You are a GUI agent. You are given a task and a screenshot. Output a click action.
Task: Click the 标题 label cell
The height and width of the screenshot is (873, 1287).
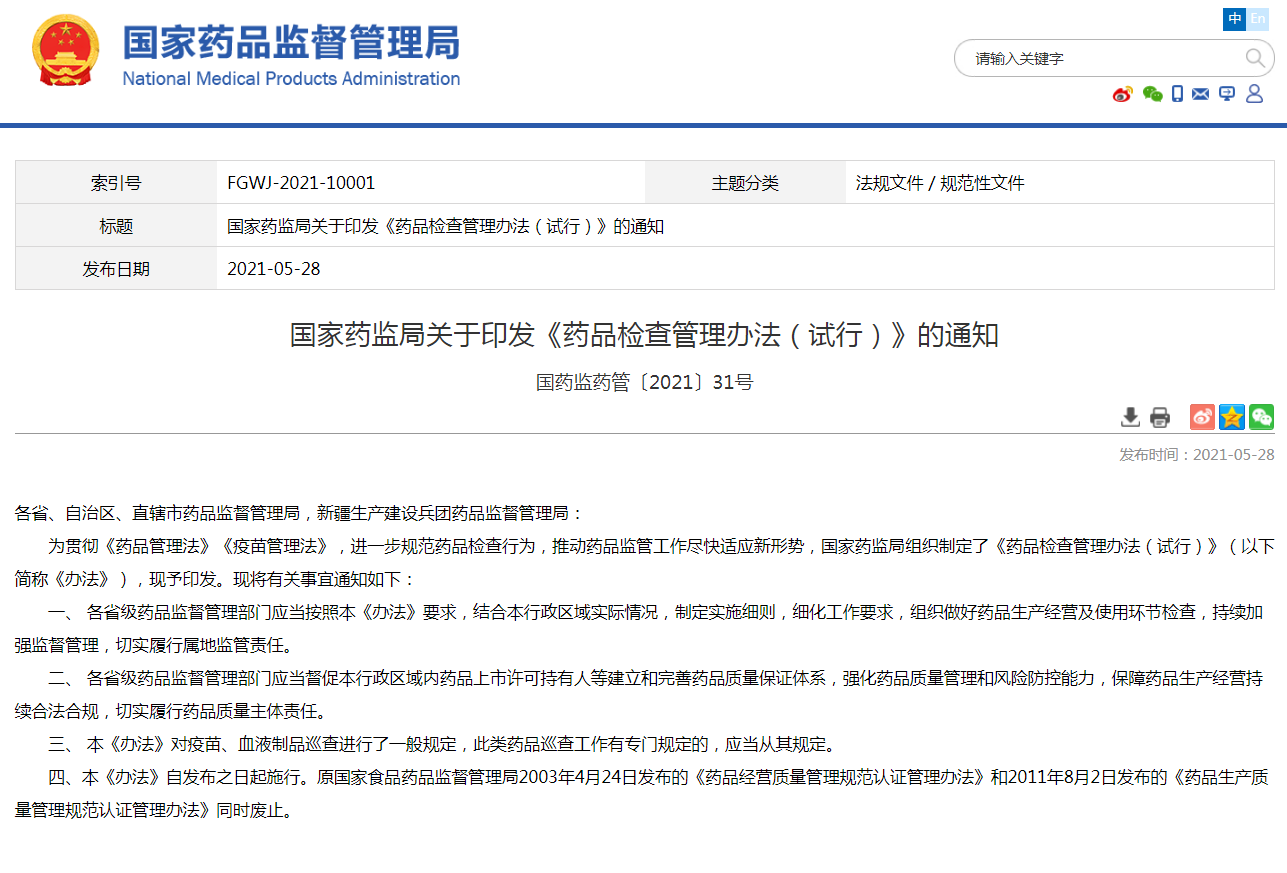[x=116, y=226]
